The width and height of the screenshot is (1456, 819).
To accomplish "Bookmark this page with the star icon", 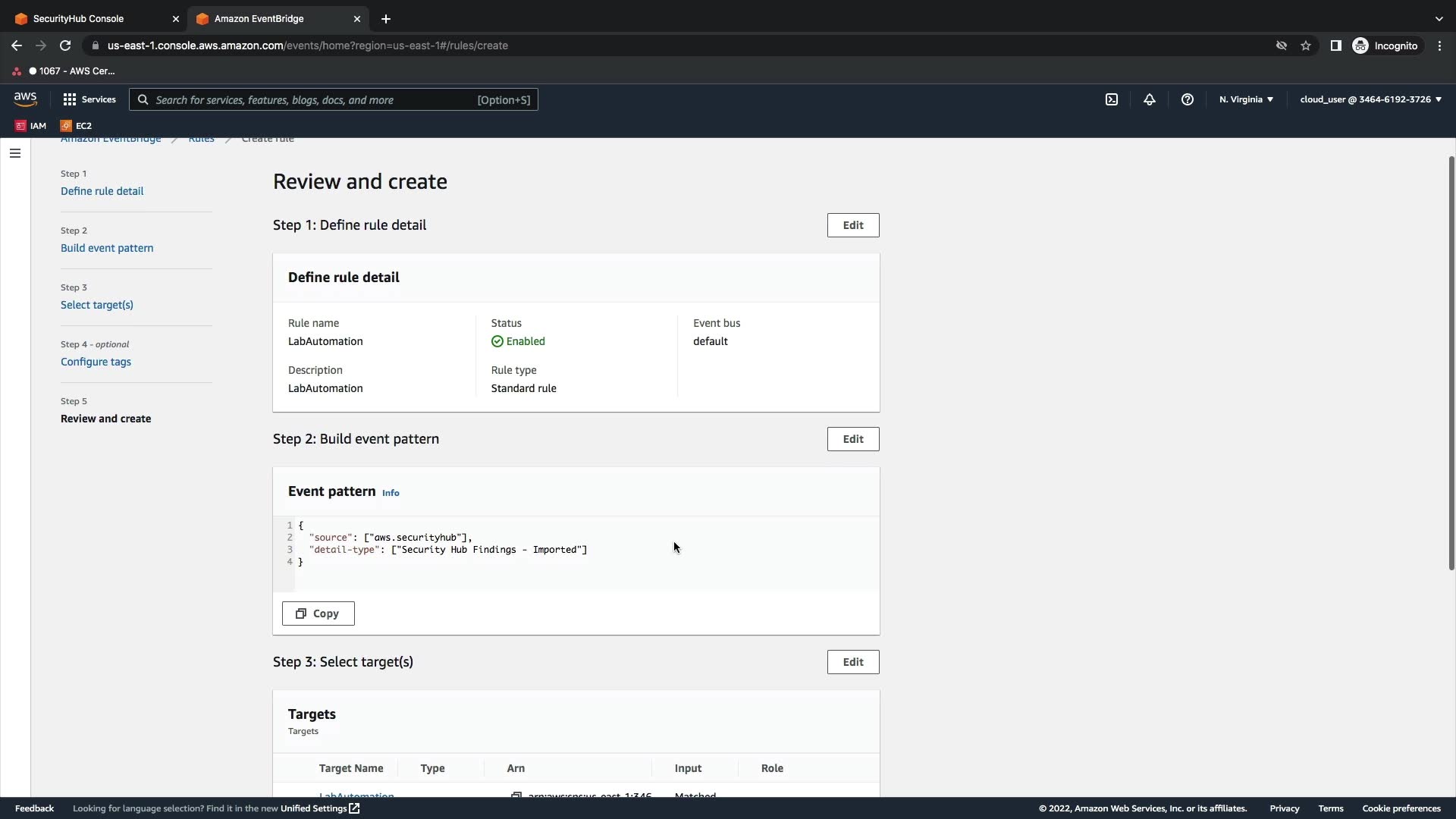I will (x=1306, y=45).
